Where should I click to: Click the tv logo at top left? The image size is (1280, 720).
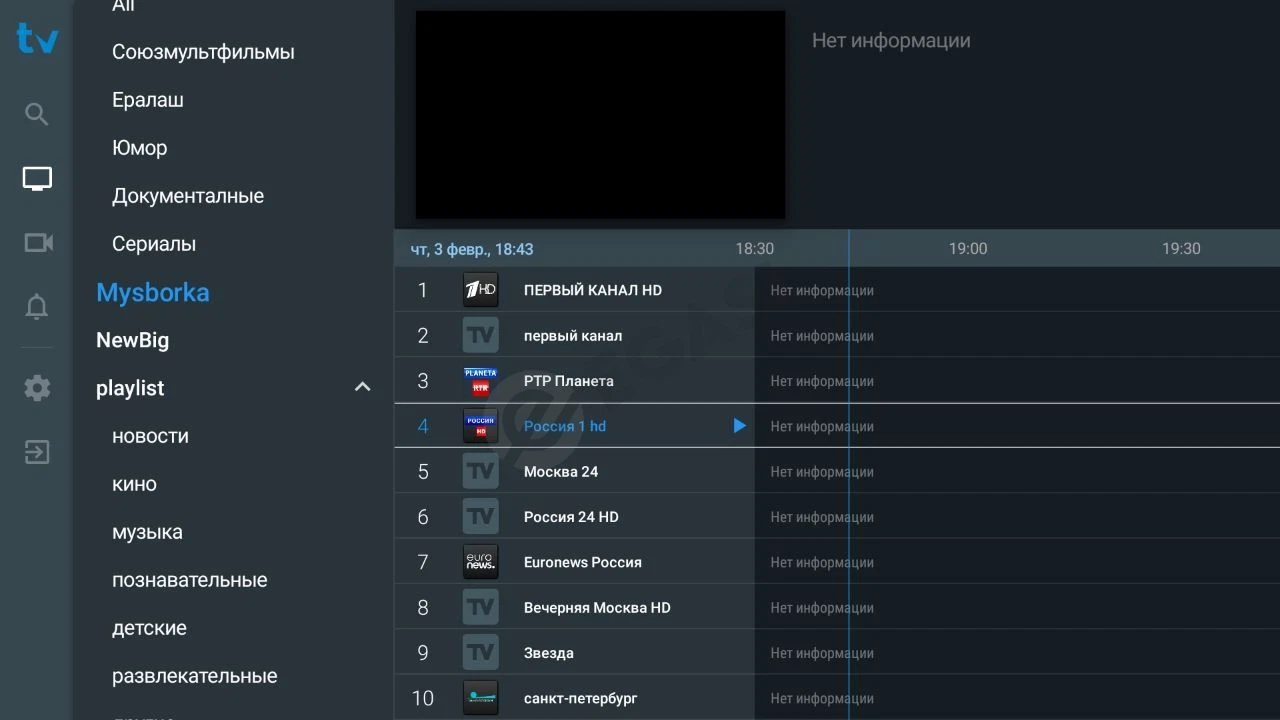click(37, 39)
